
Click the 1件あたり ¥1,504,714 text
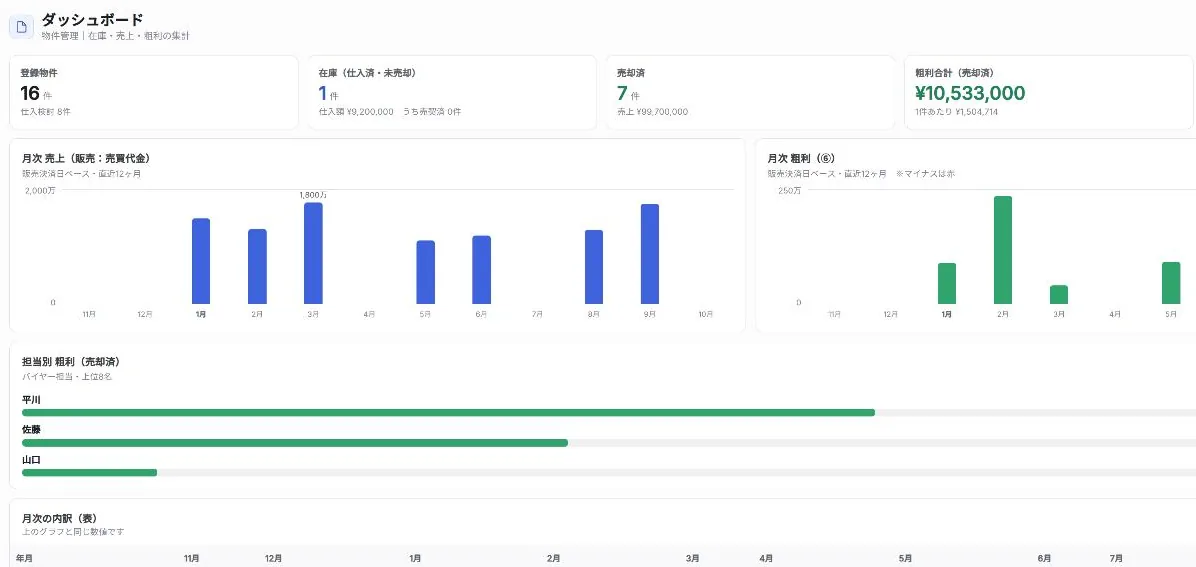coord(956,112)
